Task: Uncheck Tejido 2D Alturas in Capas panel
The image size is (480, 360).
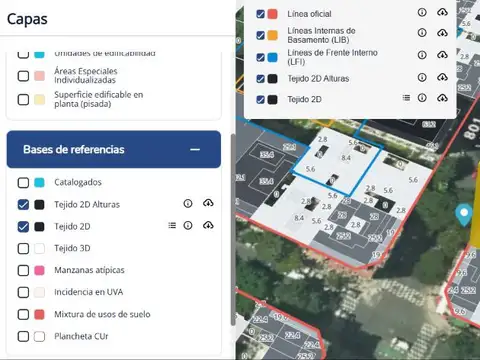Action: point(23,204)
